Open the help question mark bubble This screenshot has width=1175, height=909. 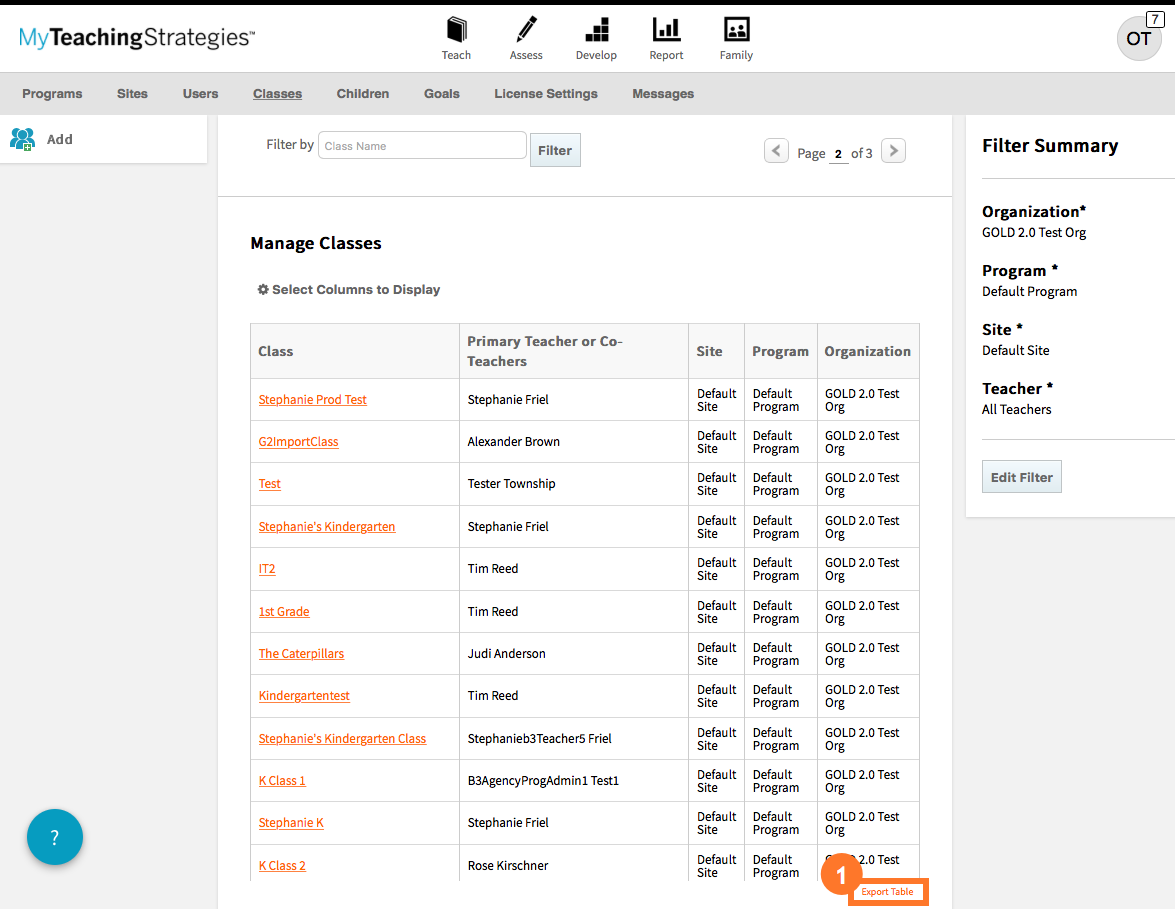(54, 837)
